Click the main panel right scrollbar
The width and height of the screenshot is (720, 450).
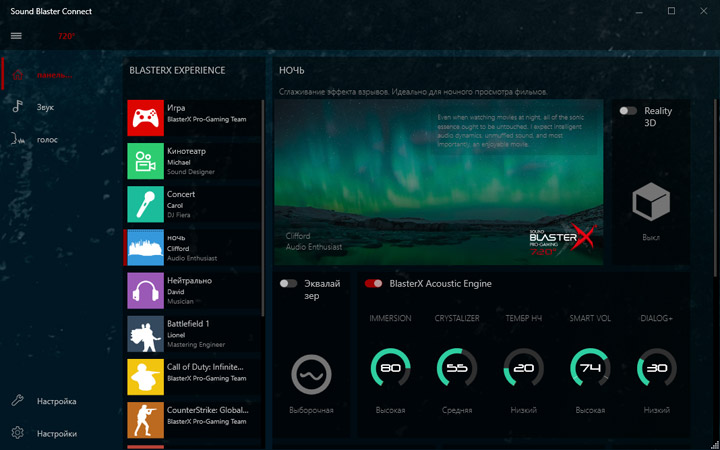716,188
